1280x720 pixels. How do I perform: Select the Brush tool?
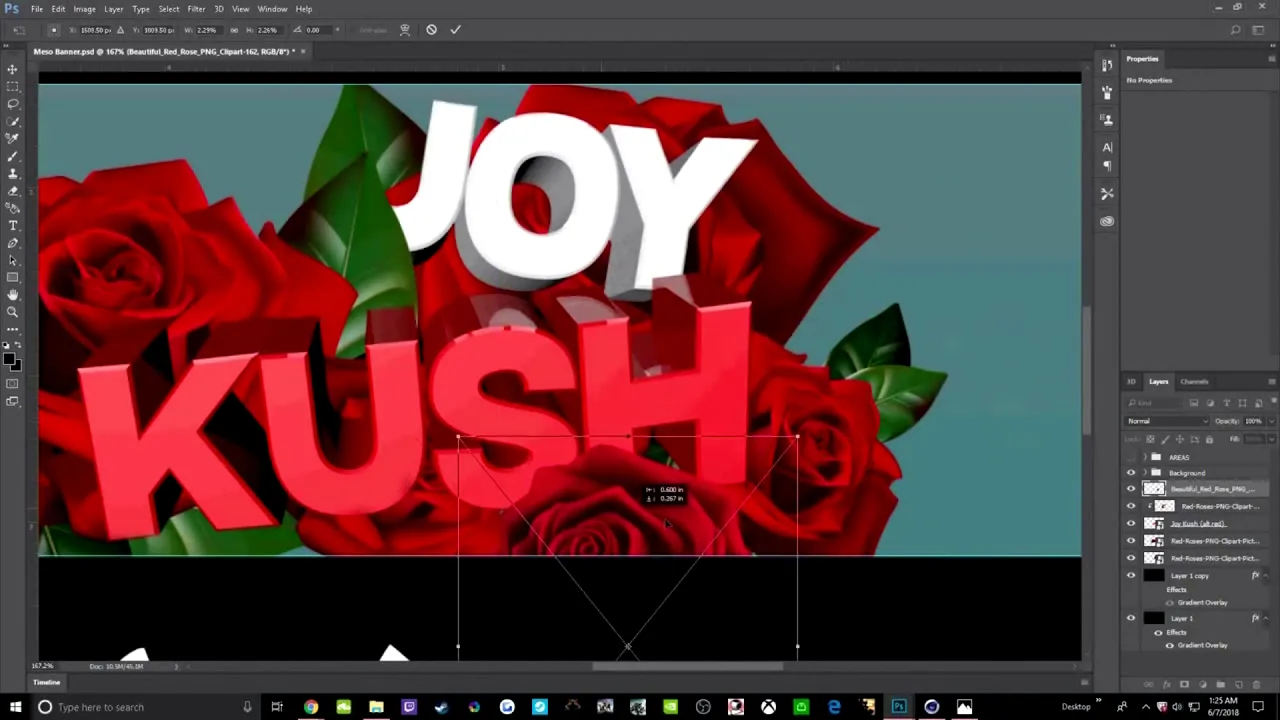click(x=12, y=156)
